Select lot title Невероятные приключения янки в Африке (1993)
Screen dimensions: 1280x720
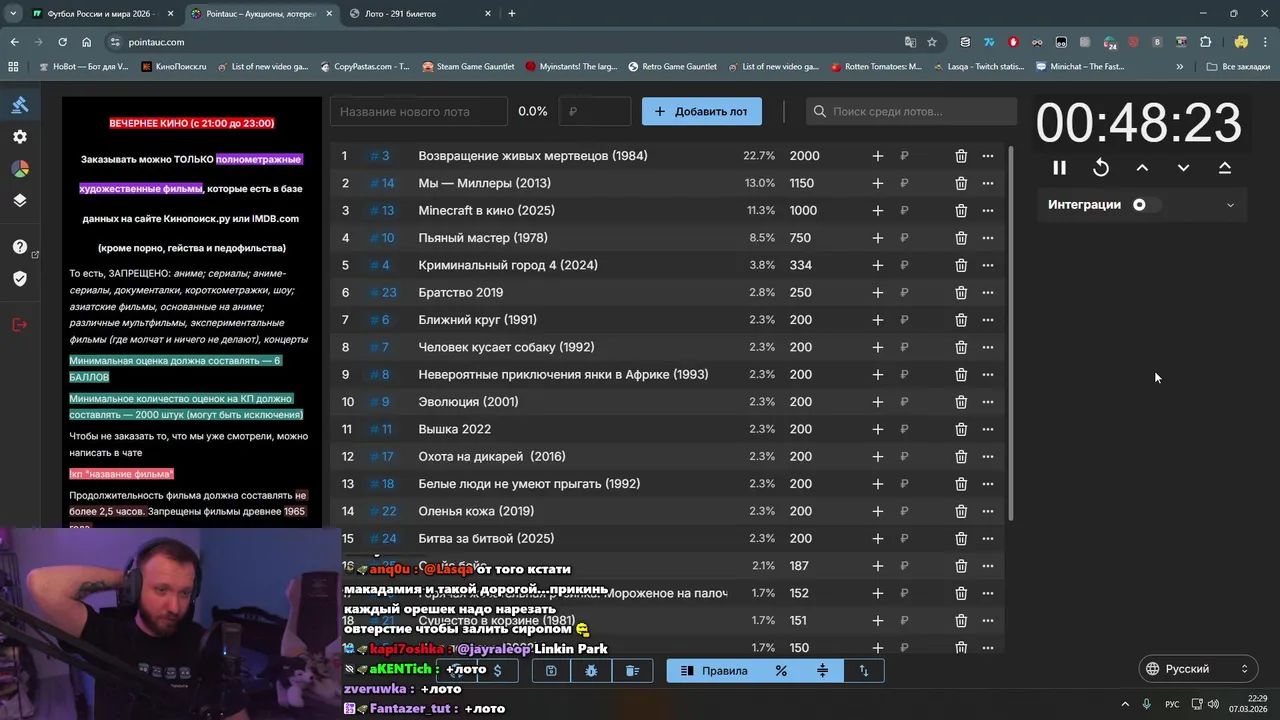[x=563, y=375]
